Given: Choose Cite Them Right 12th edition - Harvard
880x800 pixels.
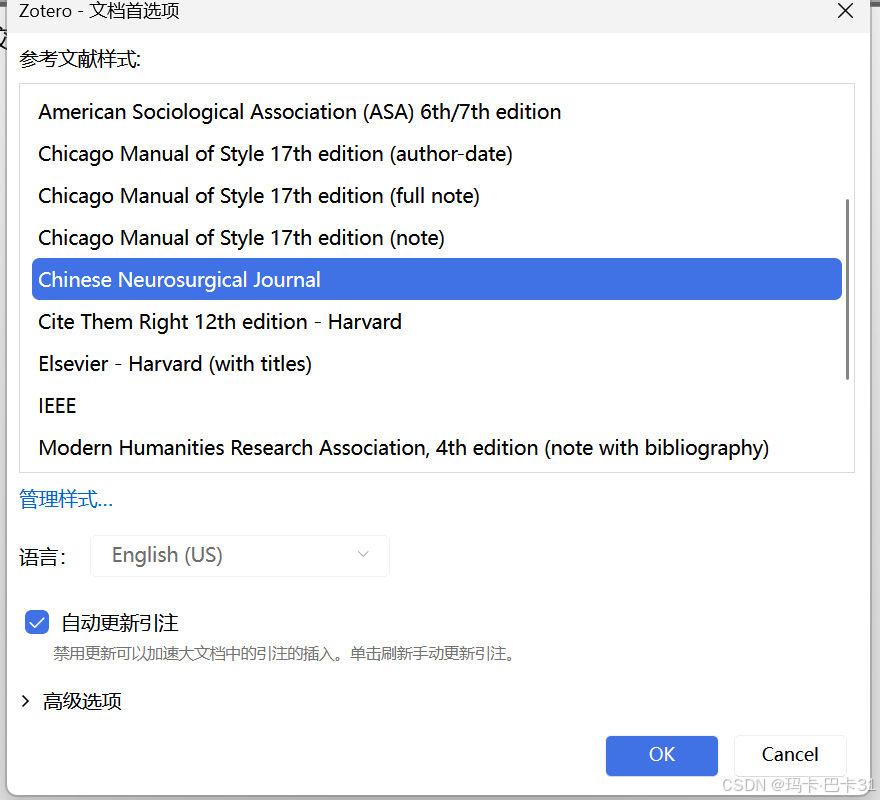Looking at the screenshot, I should [x=437, y=322].
